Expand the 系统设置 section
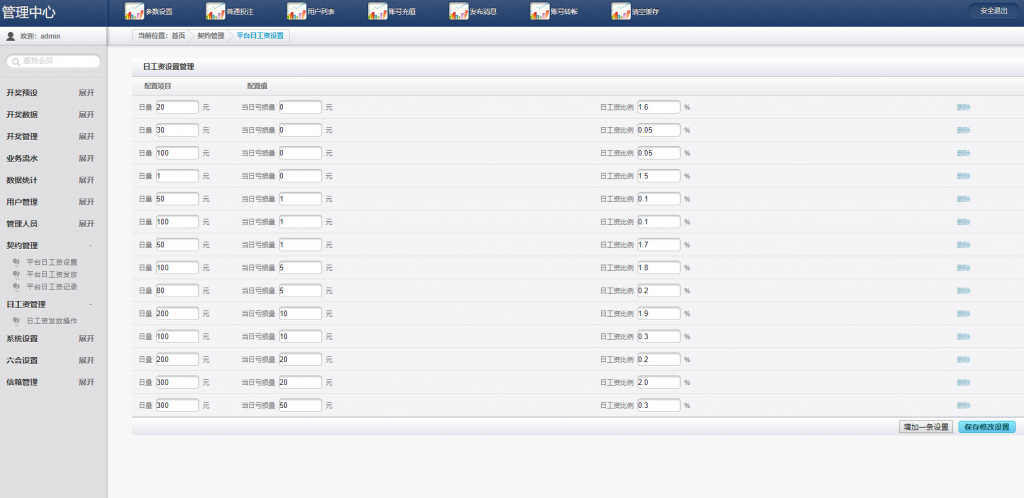The height and width of the screenshot is (498, 1024). [x=87, y=339]
